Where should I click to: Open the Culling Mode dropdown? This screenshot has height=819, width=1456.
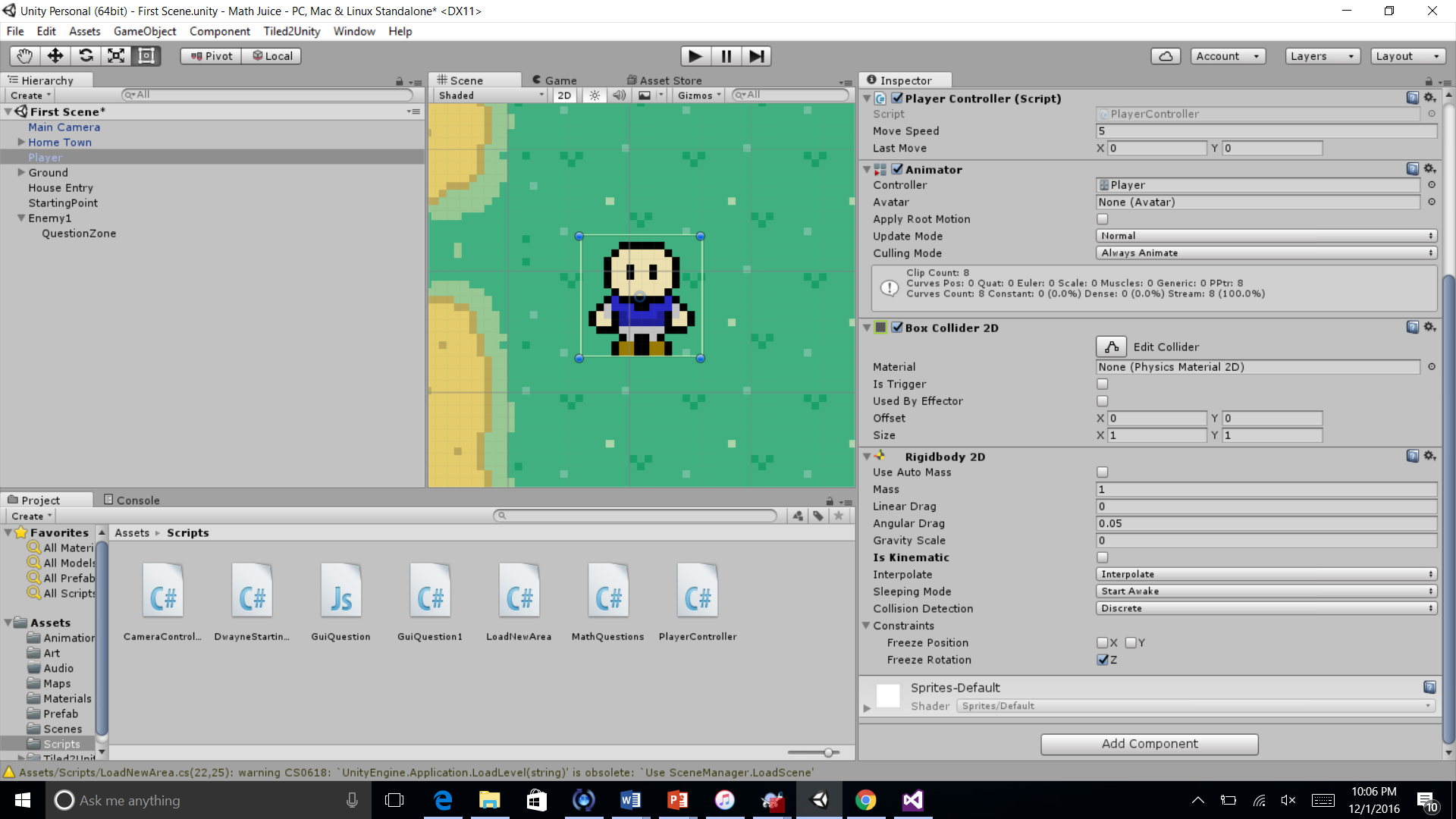coord(1266,253)
